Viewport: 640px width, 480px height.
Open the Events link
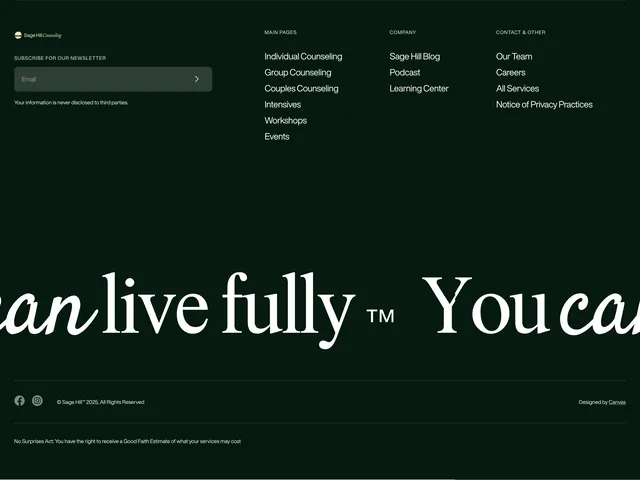coord(277,137)
